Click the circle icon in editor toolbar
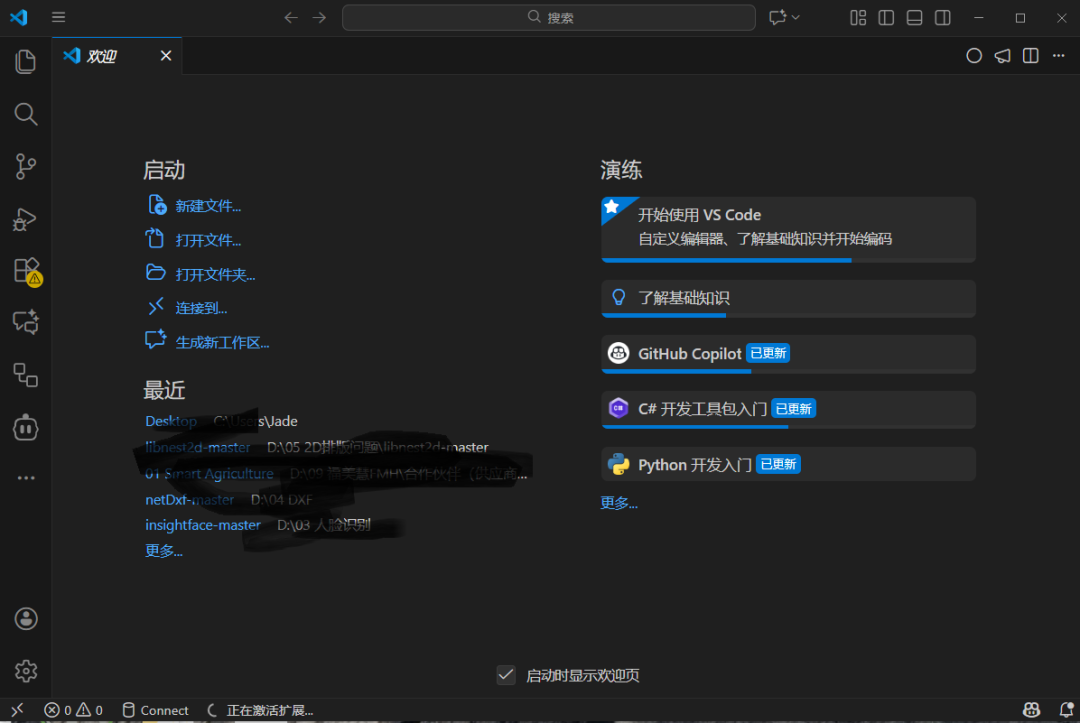This screenshot has height=723, width=1080. (974, 56)
